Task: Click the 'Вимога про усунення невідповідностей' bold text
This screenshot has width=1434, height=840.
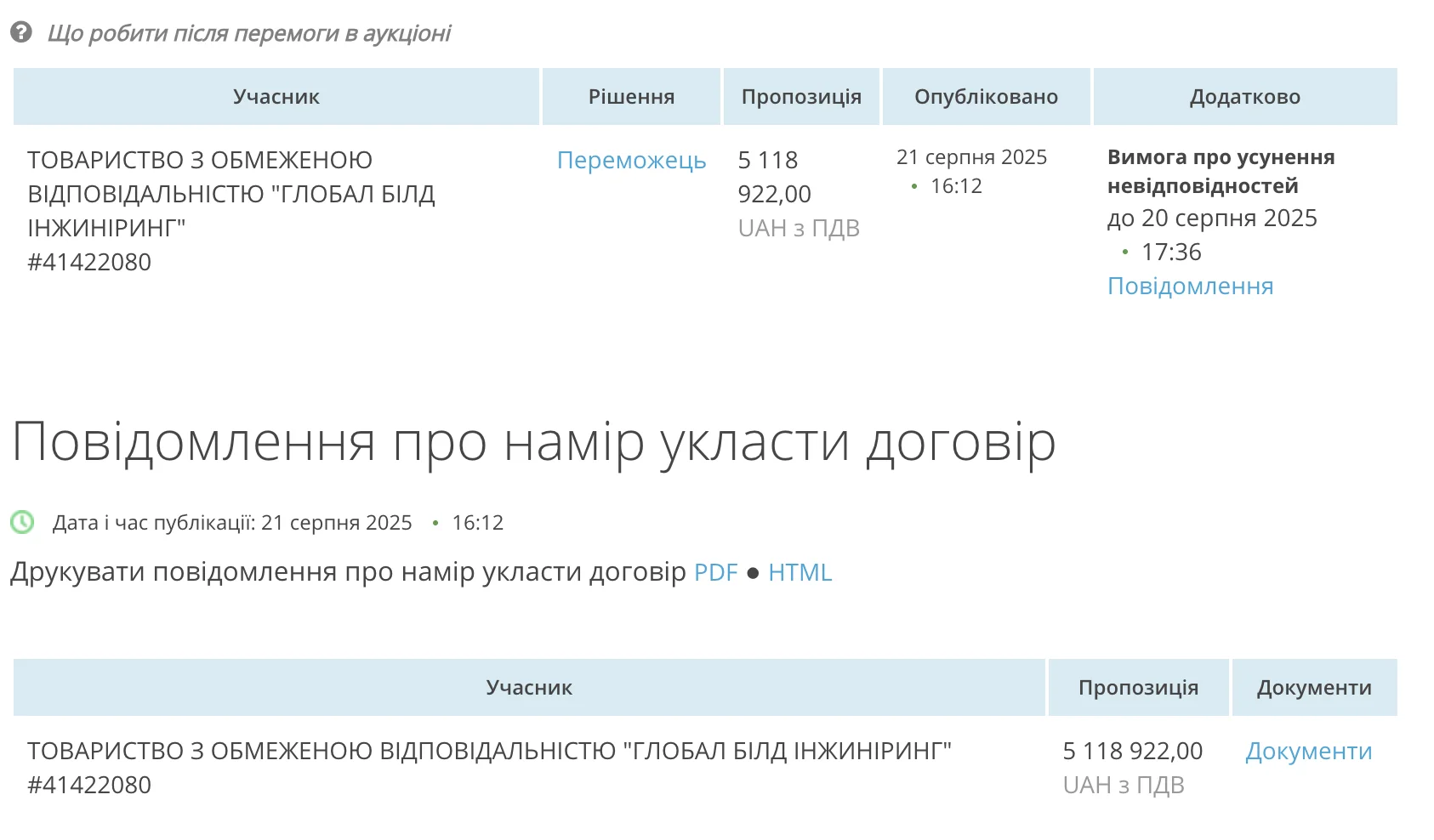Action: pyautogui.click(x=1221, y=171)
